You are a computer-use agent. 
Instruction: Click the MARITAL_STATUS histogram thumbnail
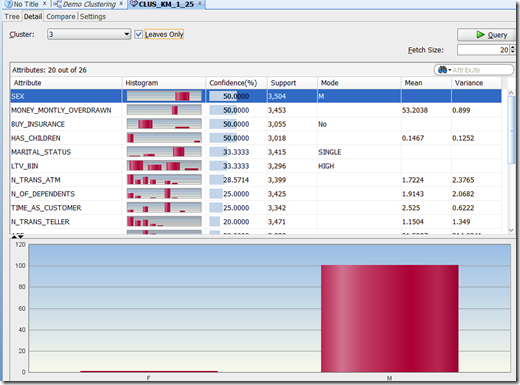[x=164, y=152]
